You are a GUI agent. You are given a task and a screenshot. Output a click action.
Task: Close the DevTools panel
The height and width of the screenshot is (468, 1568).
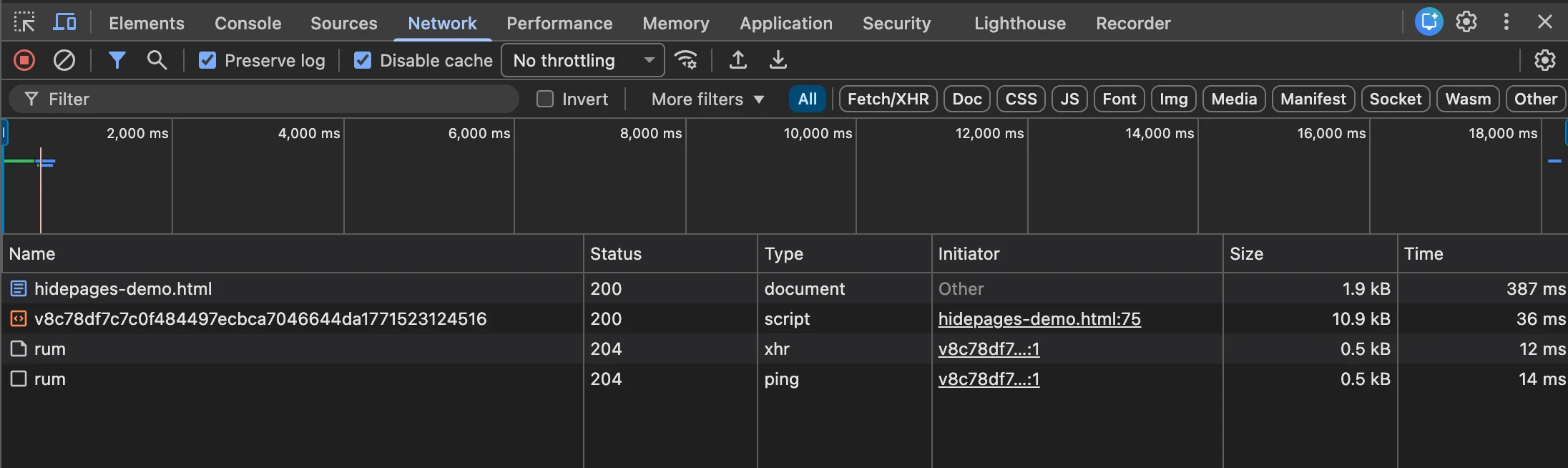point(1545,22)
